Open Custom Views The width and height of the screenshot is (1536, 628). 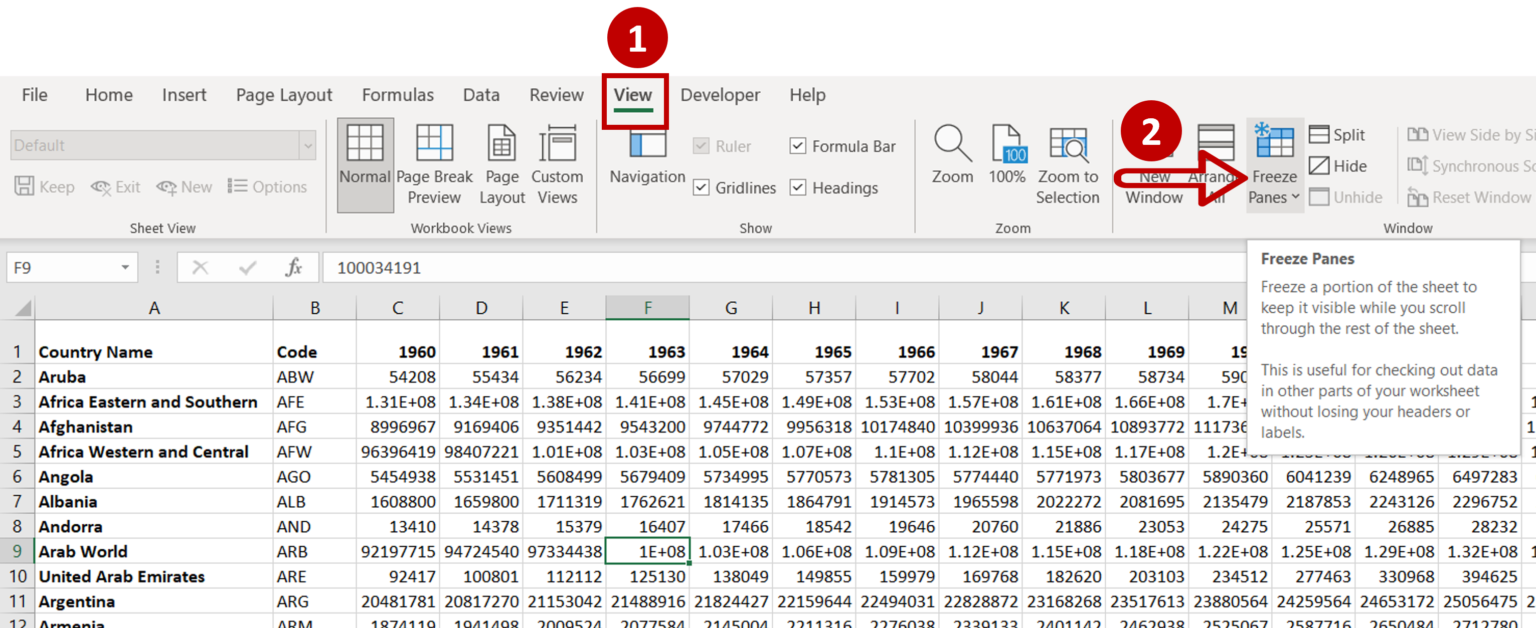pos(557,163)
